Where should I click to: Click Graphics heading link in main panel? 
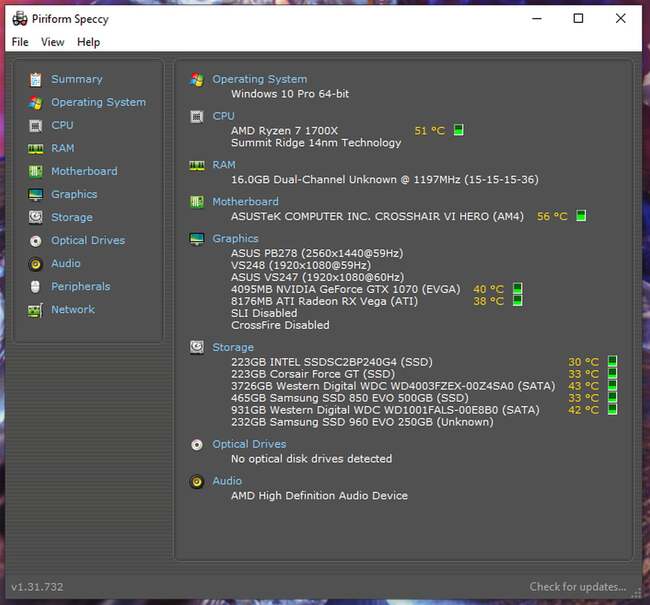[235, 239]
